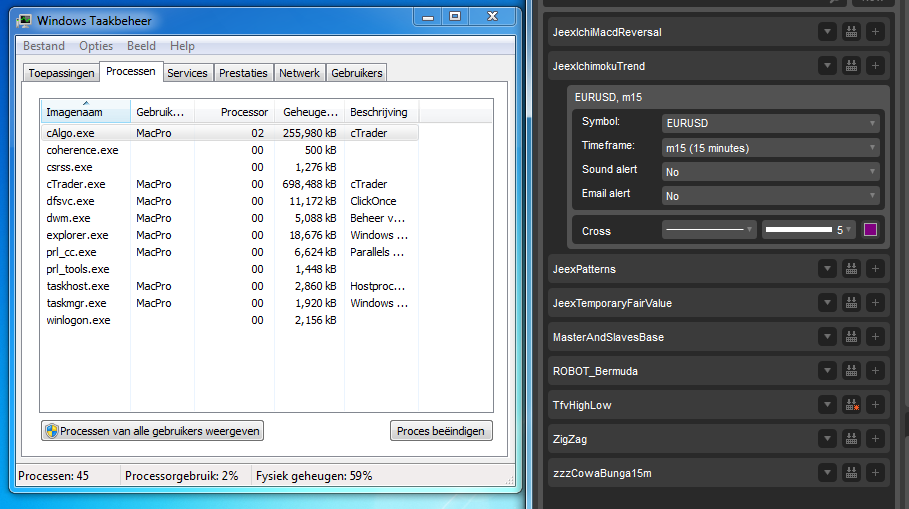Screen dimensions: 909x509
Task: Click the modified build icon for TfvHighLow
Action: pyautogui.click(x=851, y=405)
